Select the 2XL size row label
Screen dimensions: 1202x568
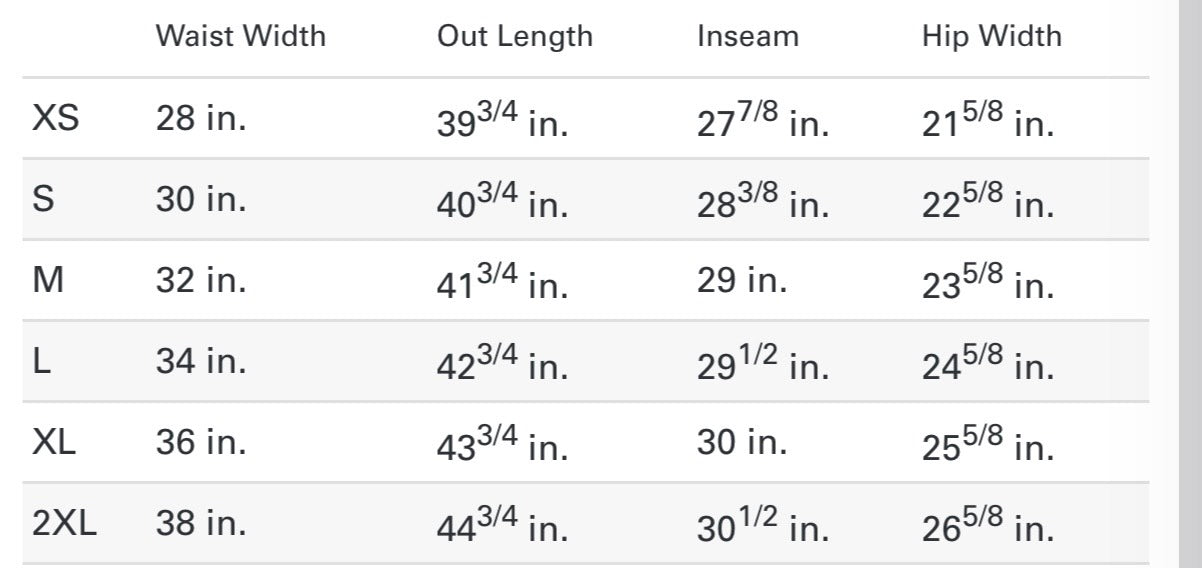(x=65, y=523)
